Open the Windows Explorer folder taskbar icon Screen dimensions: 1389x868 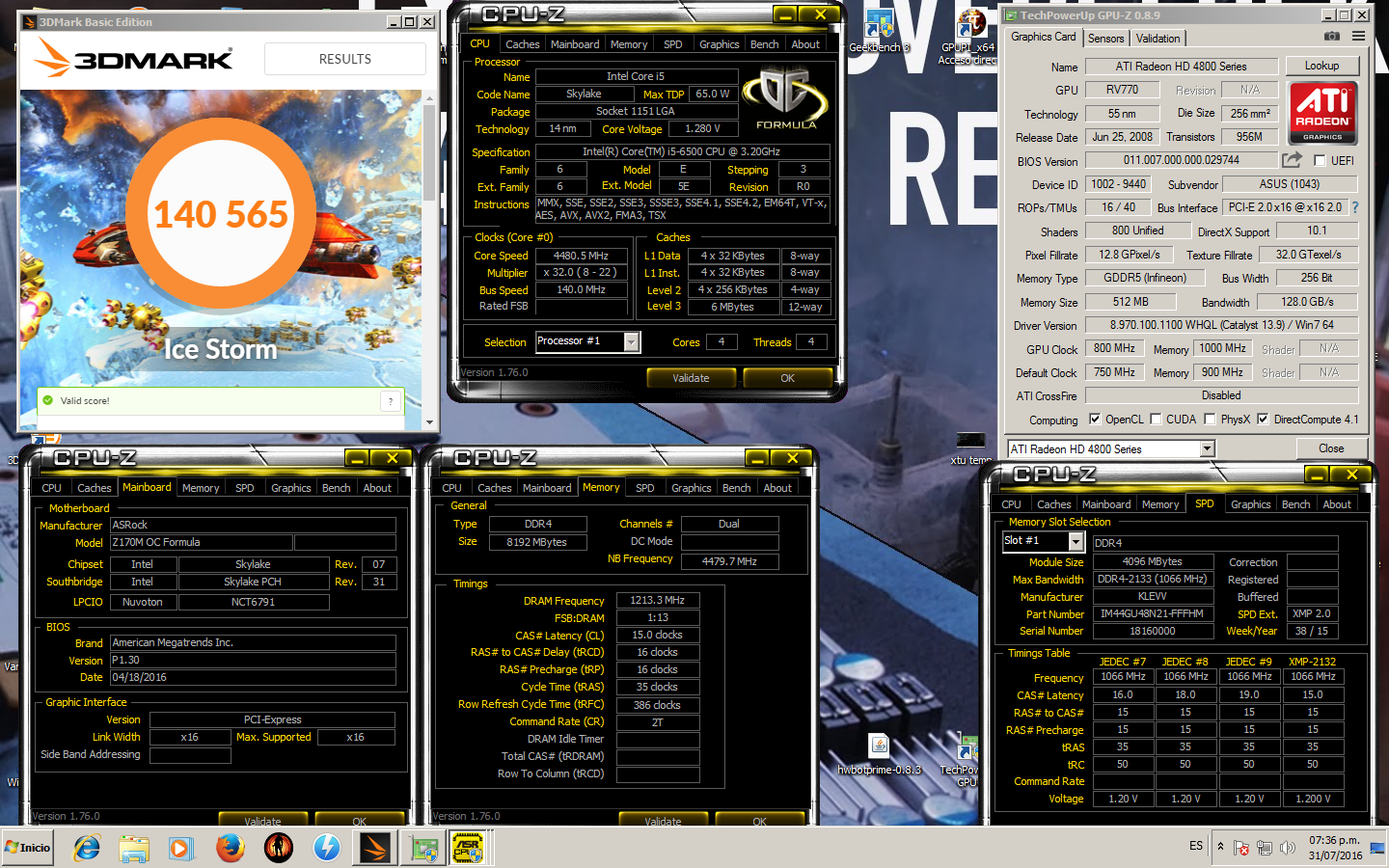134,849
